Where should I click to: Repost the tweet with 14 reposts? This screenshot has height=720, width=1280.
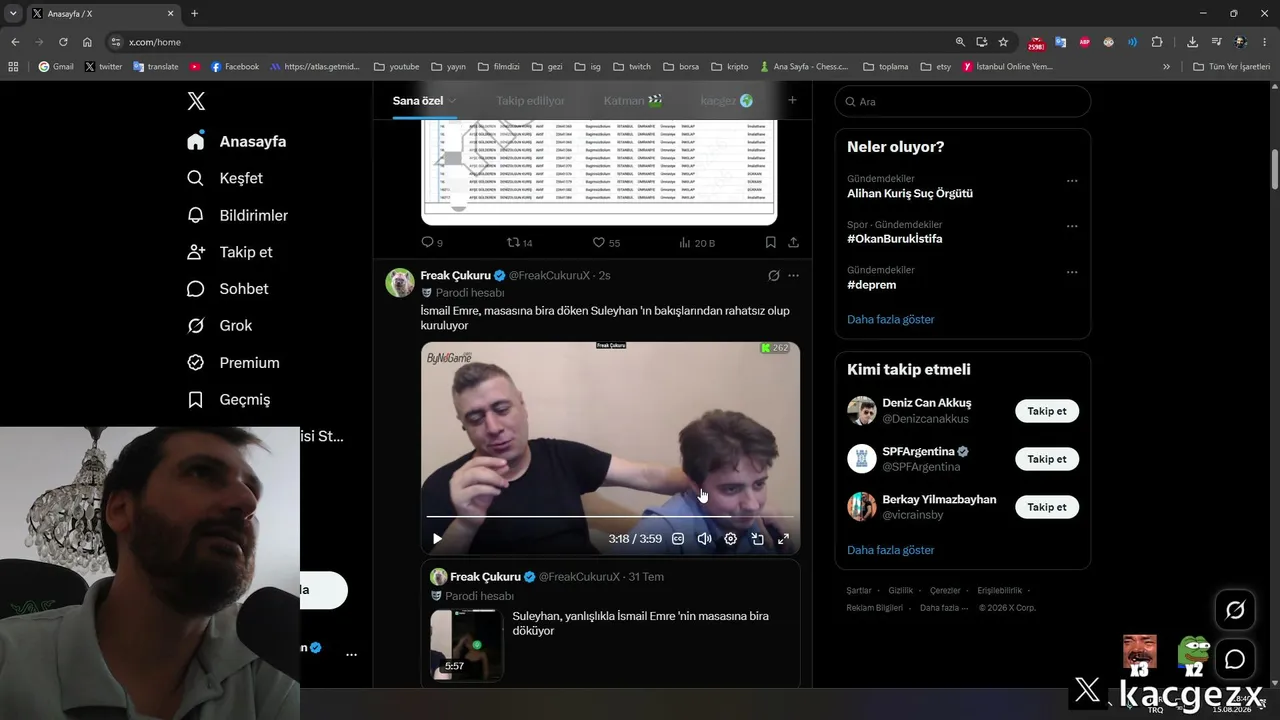tap(519, 242)
